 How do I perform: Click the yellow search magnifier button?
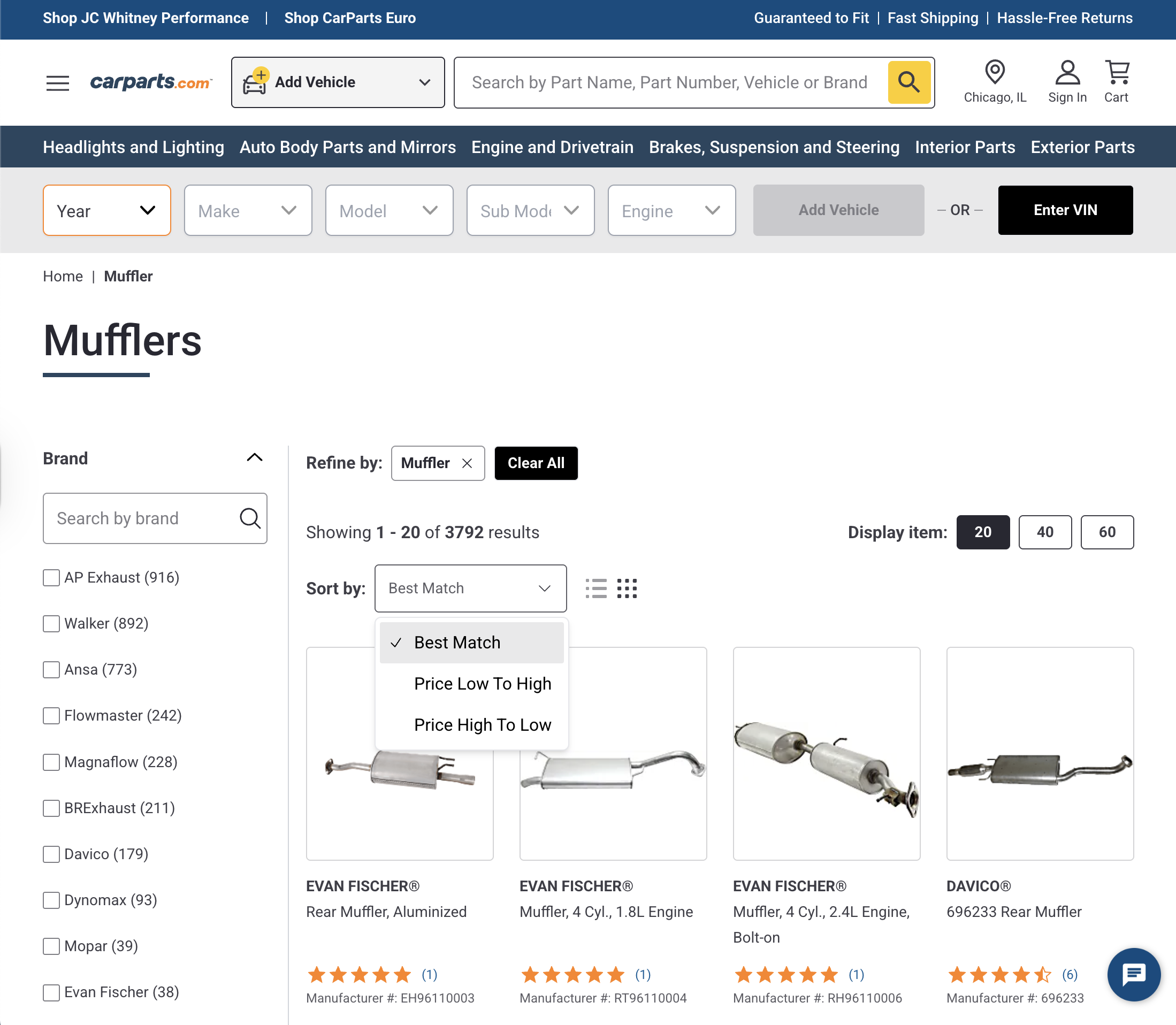click(x=908, y=82)
